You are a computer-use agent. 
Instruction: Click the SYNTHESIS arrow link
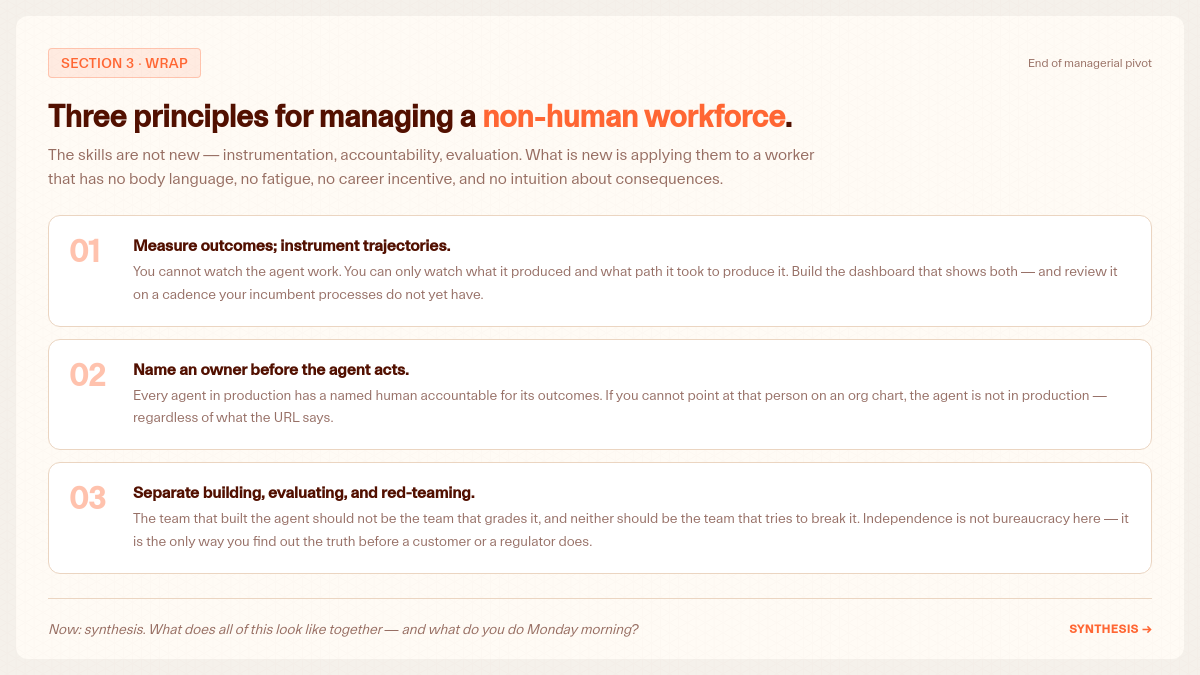(1110, 629)
